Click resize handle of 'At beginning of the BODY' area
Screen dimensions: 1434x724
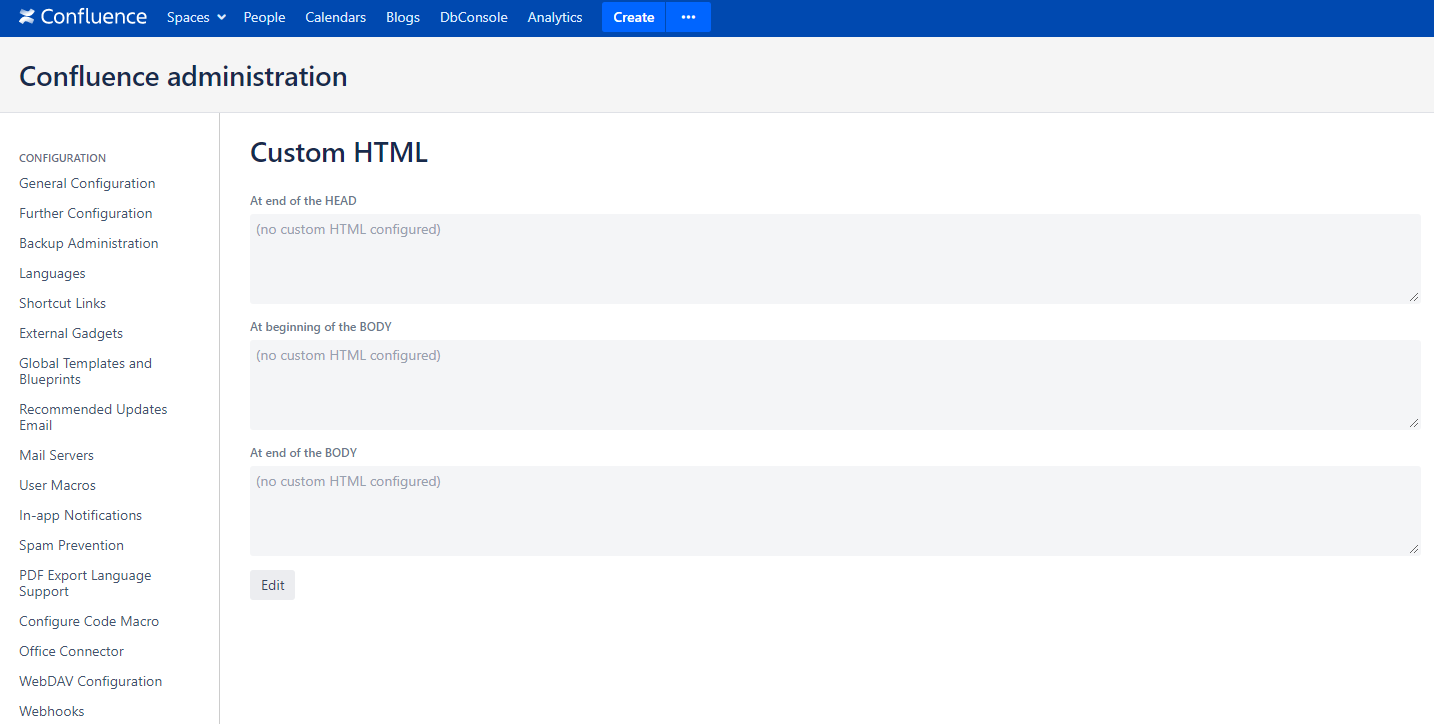coord(1414,423)
